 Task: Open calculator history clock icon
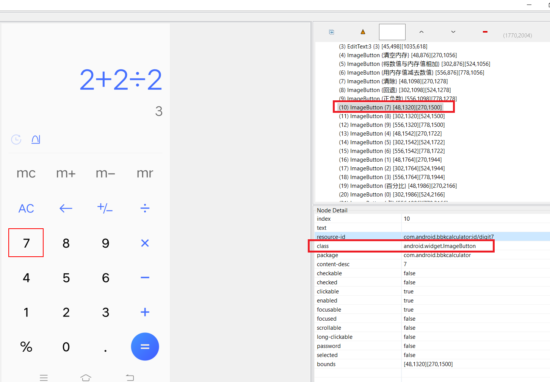point(16,140)
